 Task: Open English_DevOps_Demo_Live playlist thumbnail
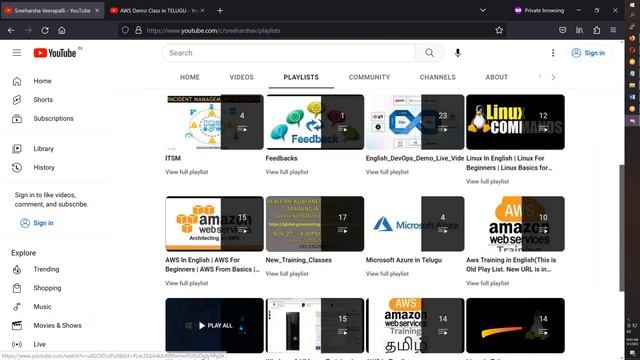[415, 122]
